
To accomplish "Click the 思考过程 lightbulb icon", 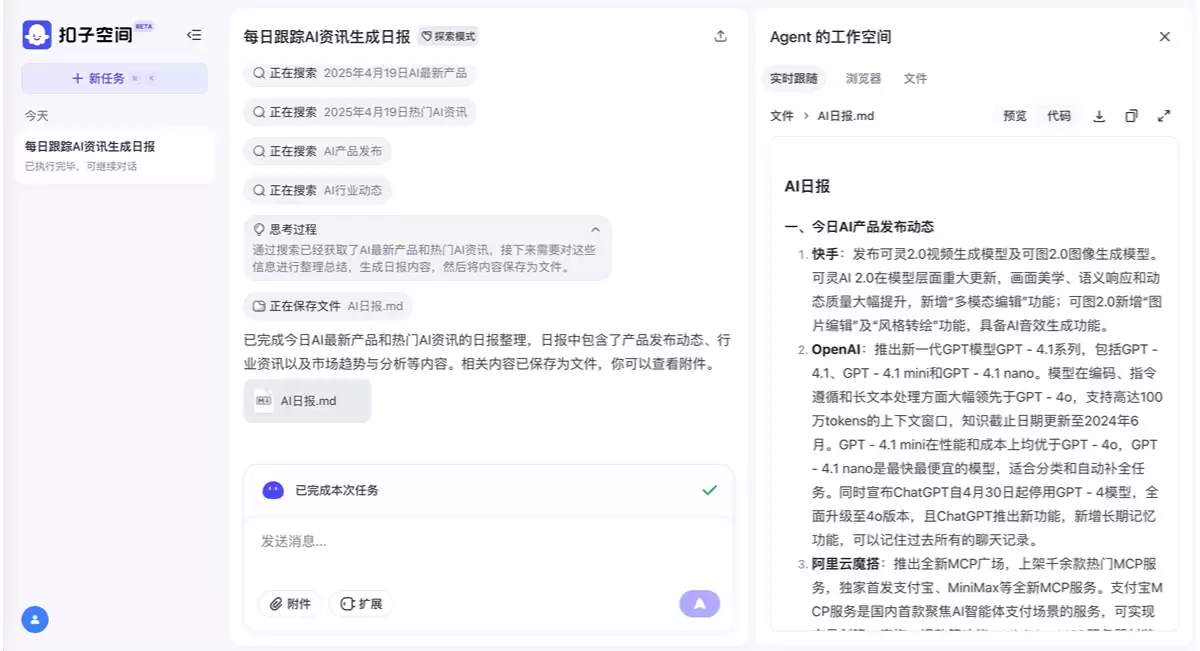I will 259,229.
